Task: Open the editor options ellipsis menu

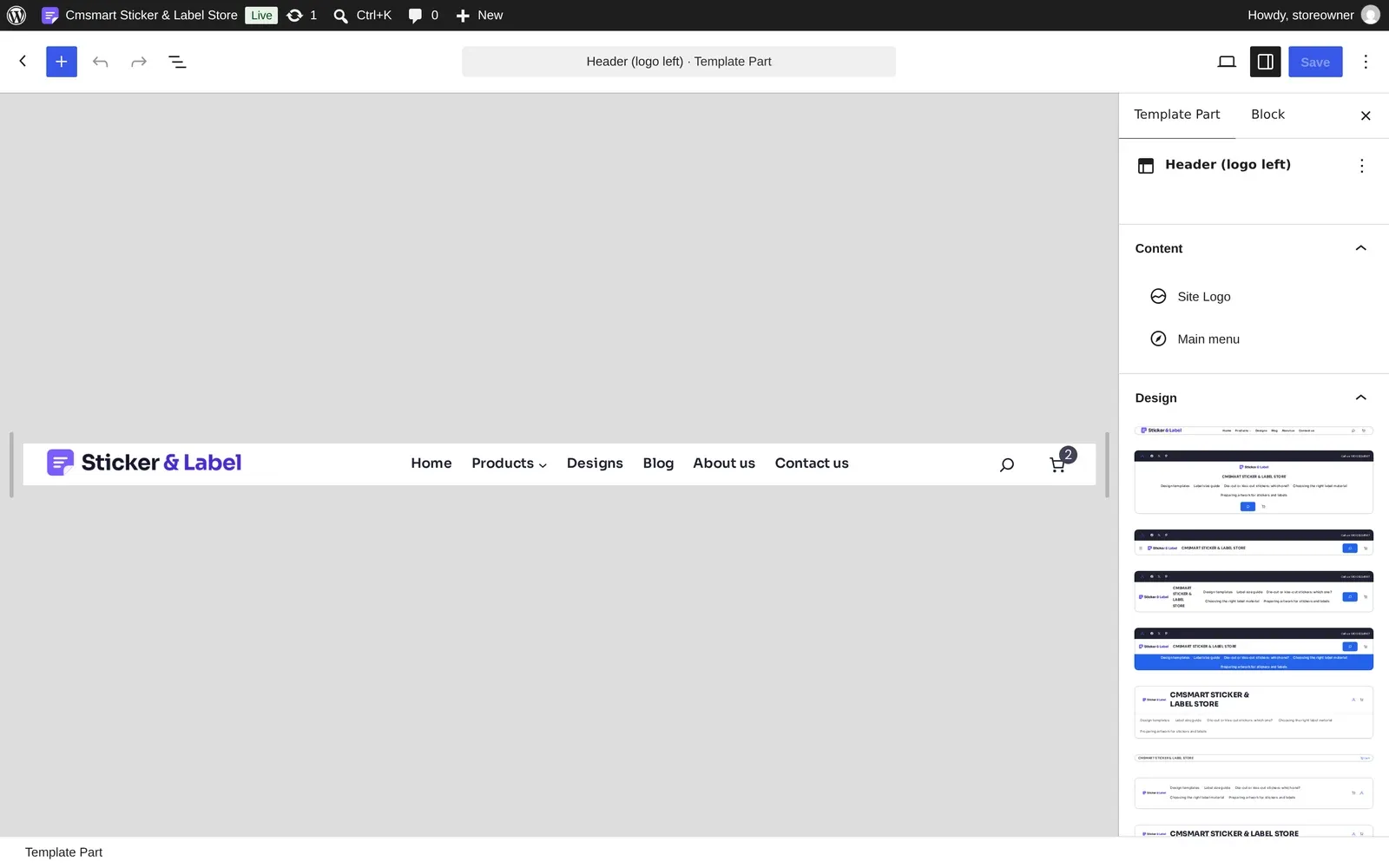Action: [1366, 62]
